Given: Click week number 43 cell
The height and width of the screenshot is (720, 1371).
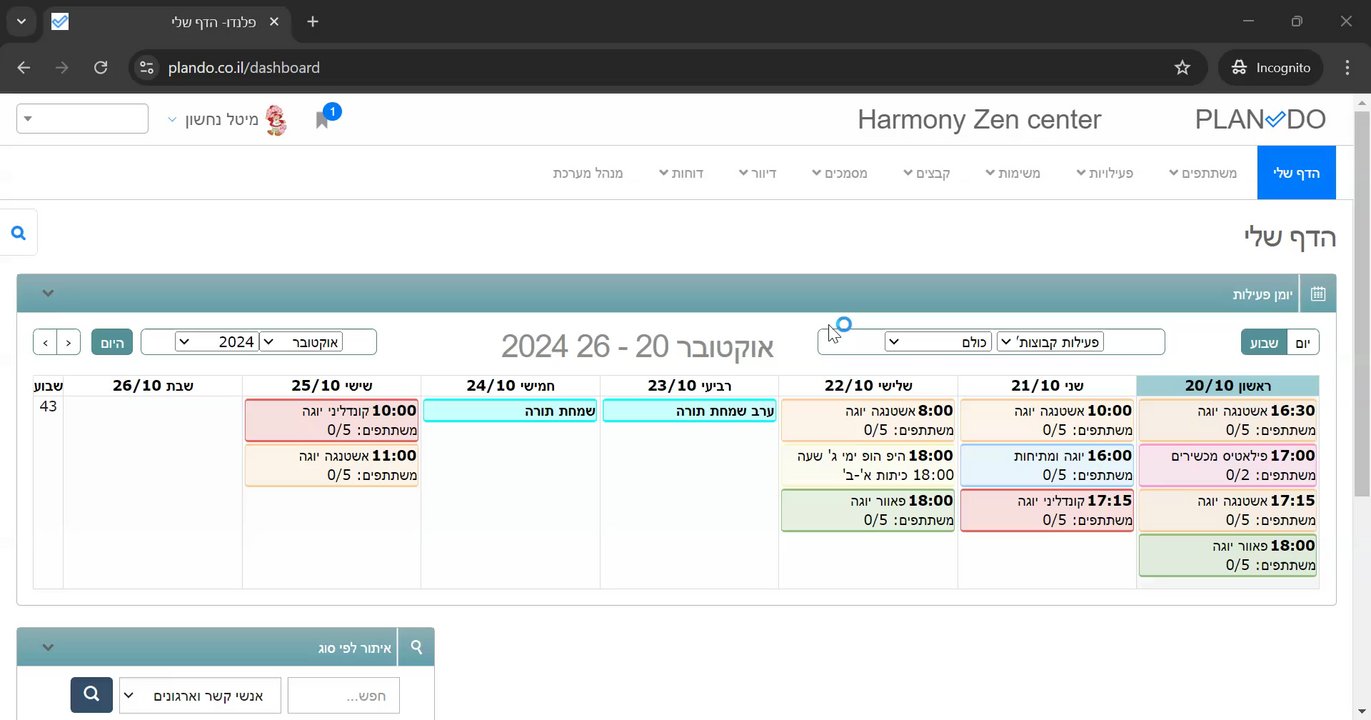Looking at the screenshot, I should click(x=48, y=406).
